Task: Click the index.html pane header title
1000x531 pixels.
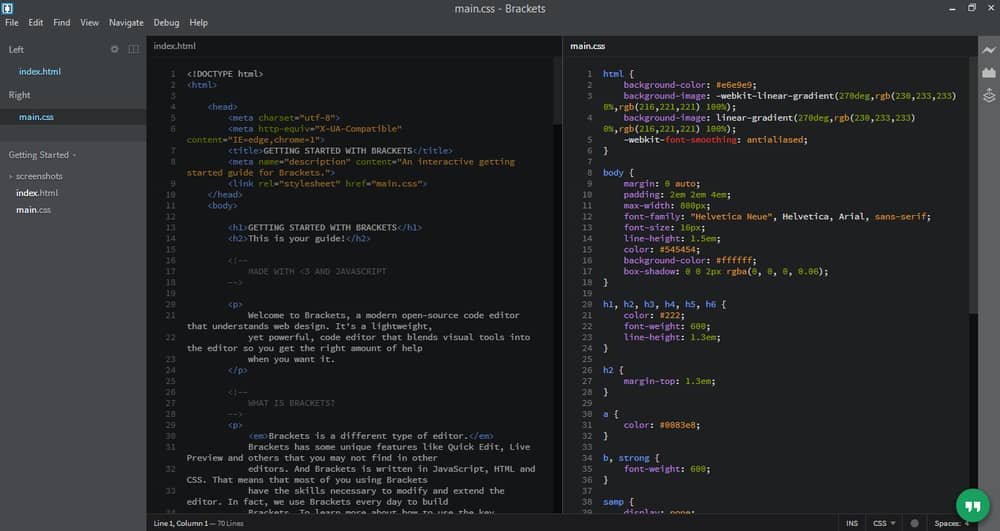Action: (174, 46)
